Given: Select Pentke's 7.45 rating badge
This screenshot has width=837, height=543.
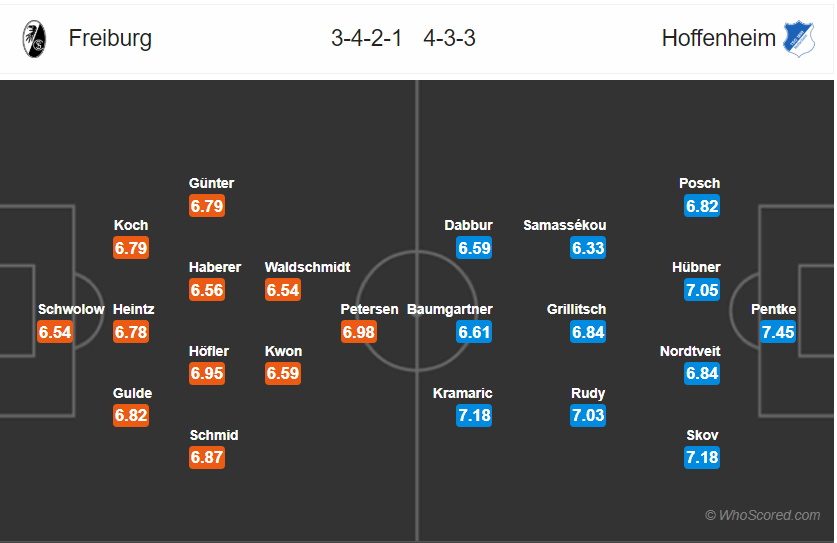Looking at the screenshot, I should pos(778,332).
